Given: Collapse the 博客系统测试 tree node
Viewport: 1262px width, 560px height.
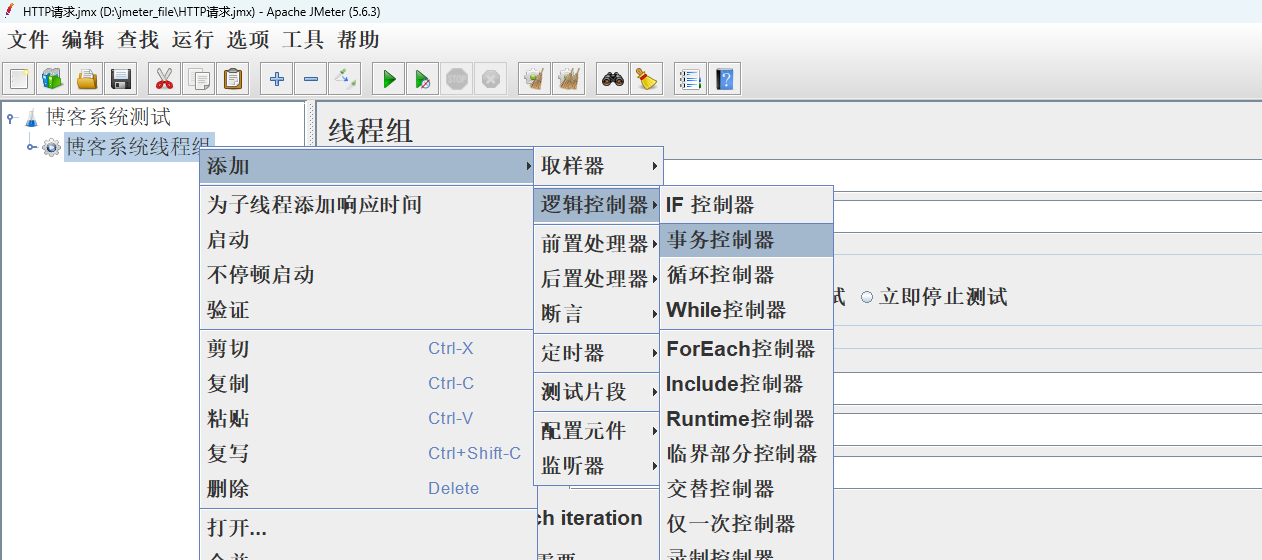Looking at the screenshot, I should (x=11, y=118).
